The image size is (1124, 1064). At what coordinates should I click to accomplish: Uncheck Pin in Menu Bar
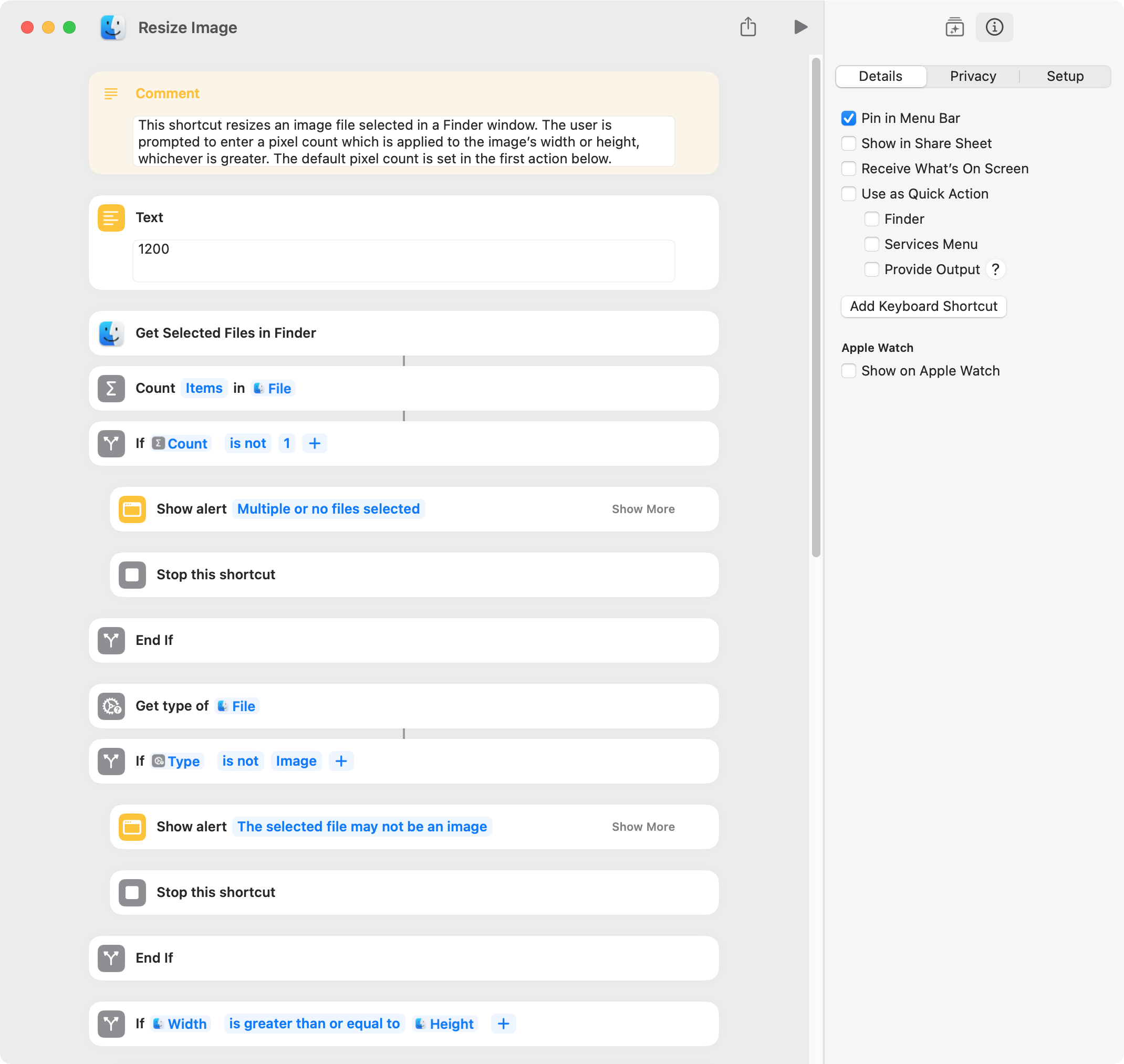848,118
